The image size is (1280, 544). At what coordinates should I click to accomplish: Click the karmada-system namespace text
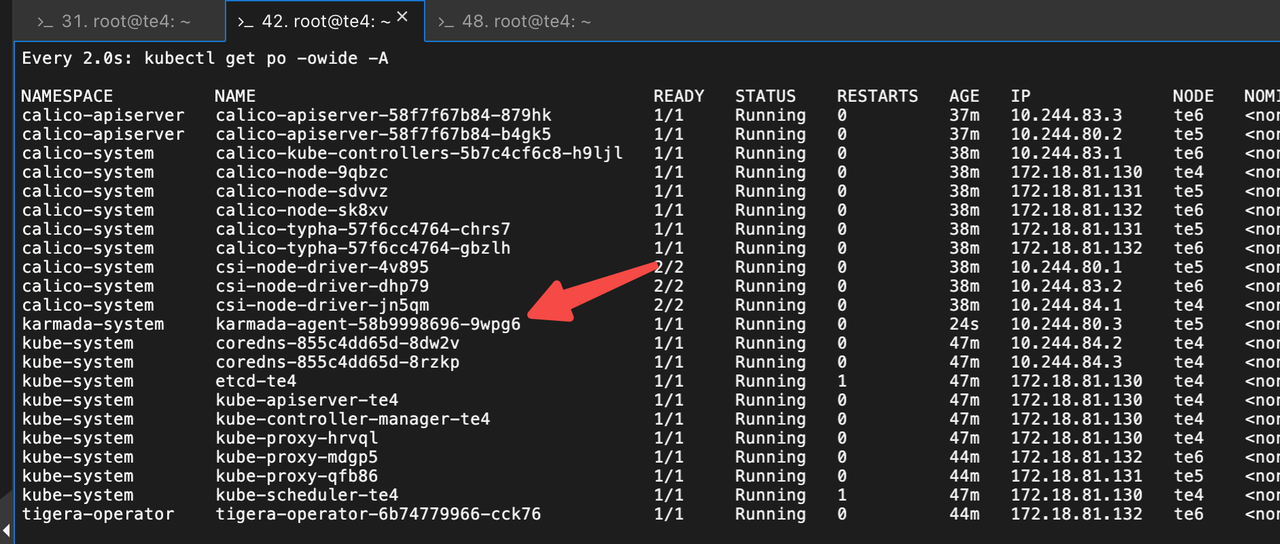(x=93, y=324)
